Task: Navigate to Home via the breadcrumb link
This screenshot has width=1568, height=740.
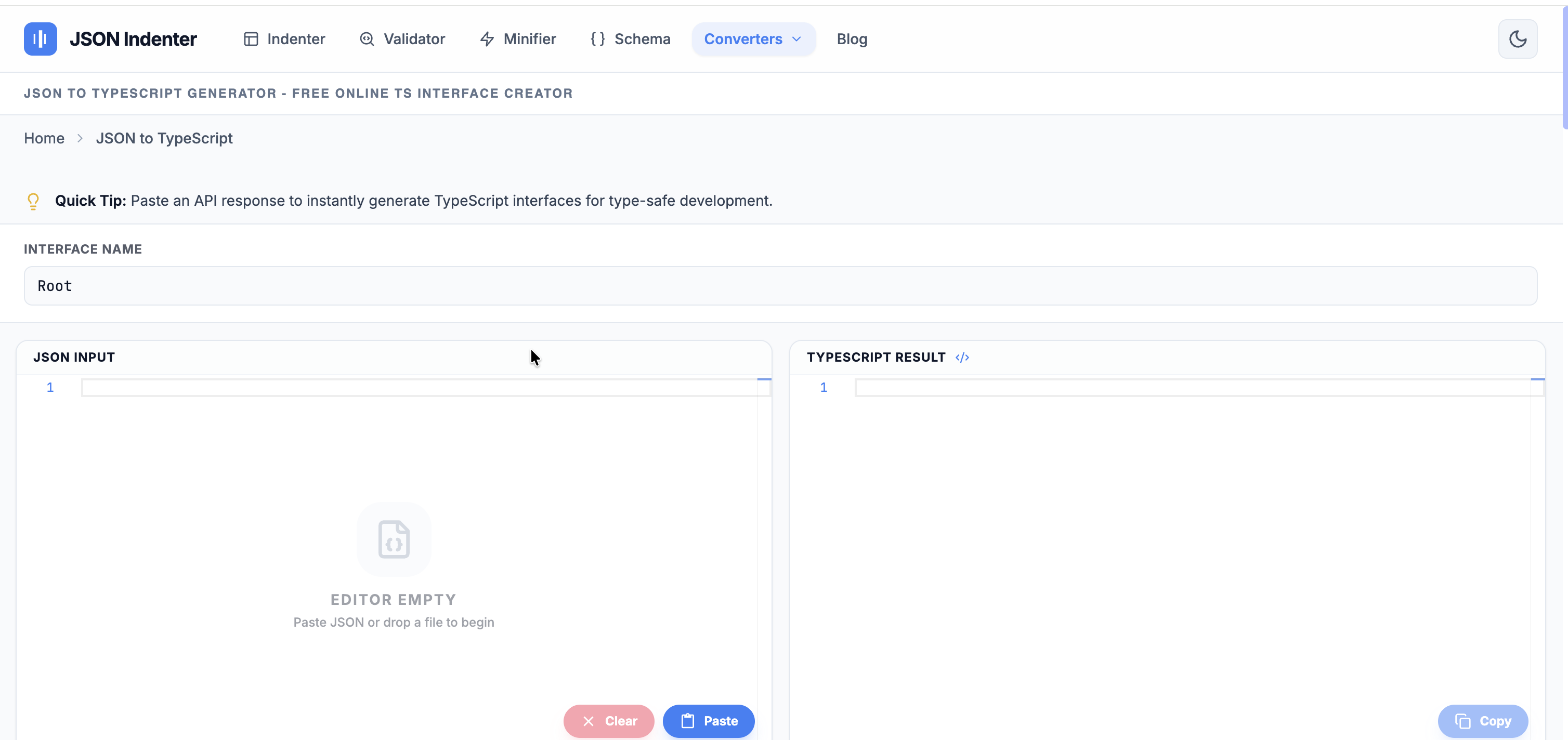Action: coord(44,138)
